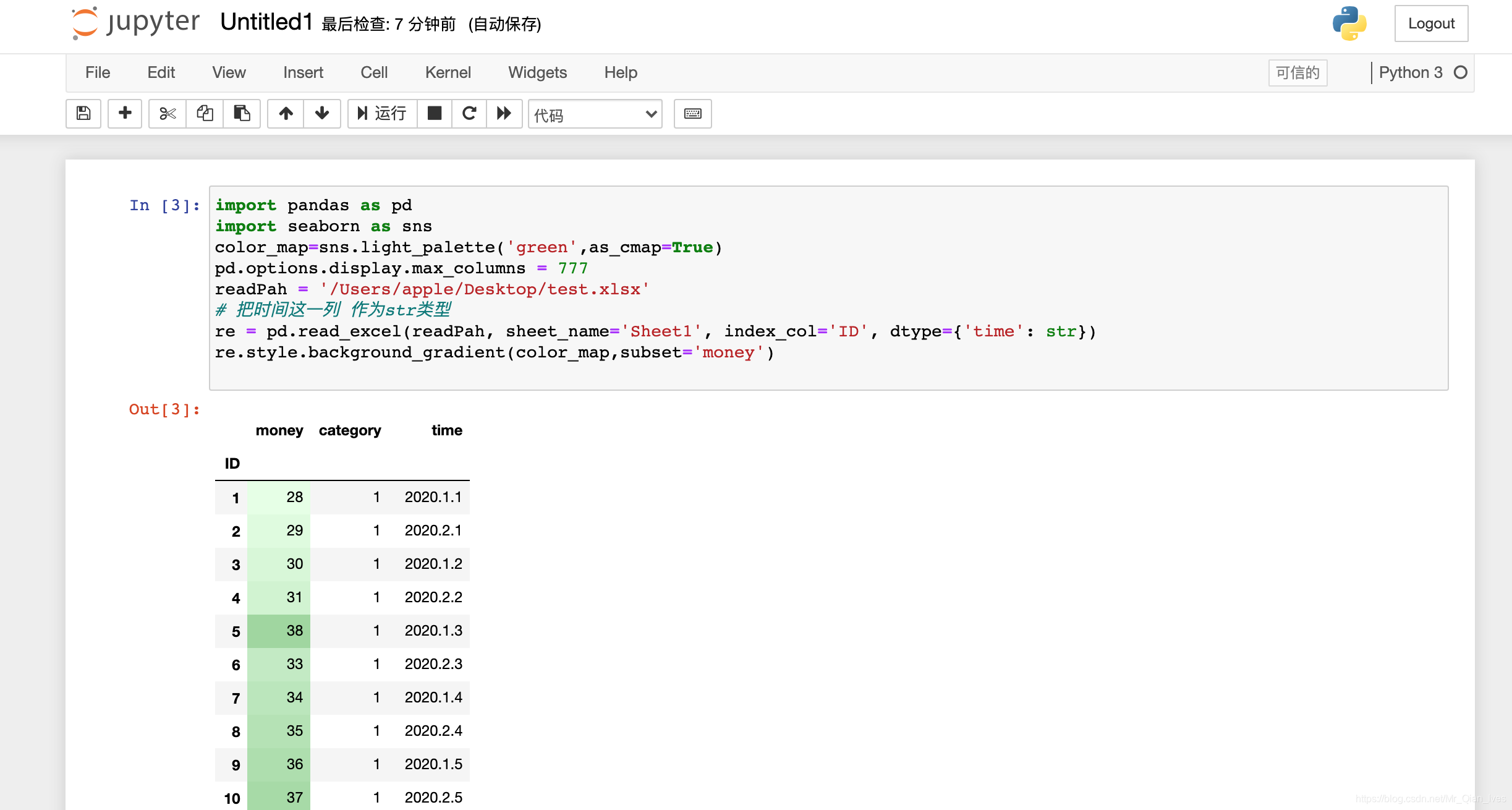Open the cell type dropdown
The height and width of the screenshot is (810, 1512).
click(595, 114)
